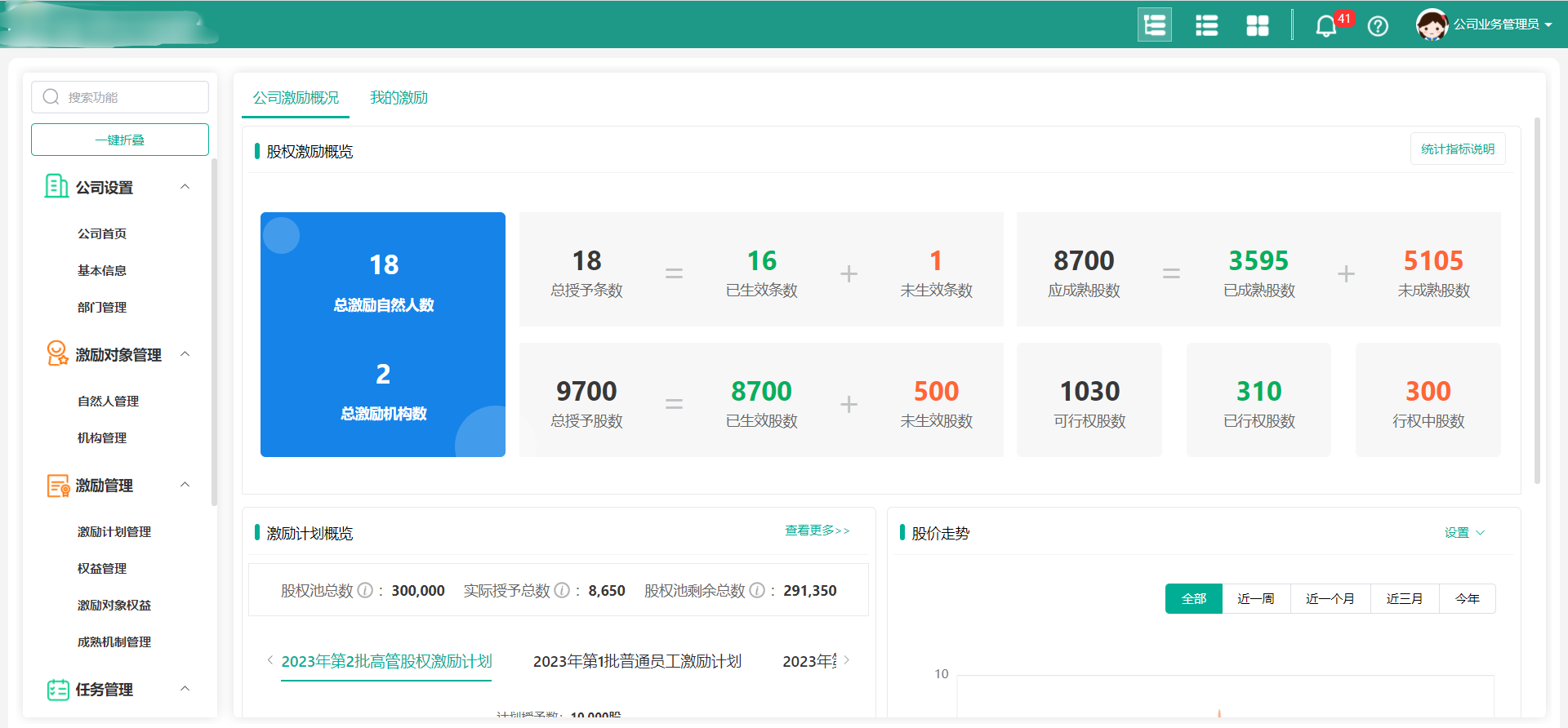Open the 设置 dropdown in 股价走势
Screen dimensions: 1568x728
coord(1464,533)
